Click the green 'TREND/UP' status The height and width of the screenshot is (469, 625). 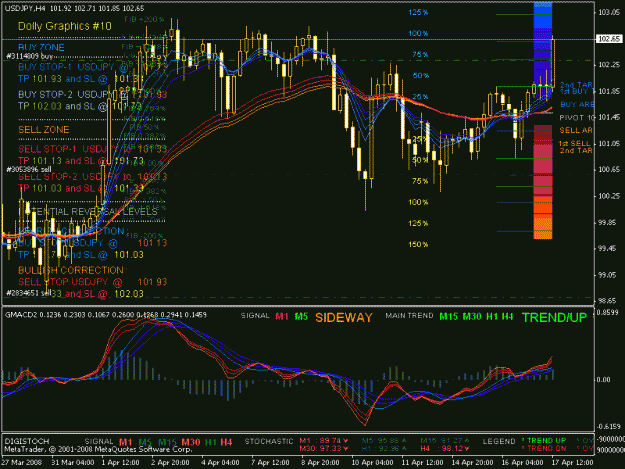pos(554,318)
